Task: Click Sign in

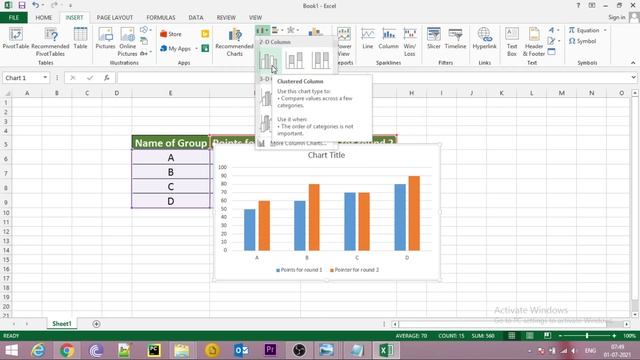Action: (x=617, y=17)
